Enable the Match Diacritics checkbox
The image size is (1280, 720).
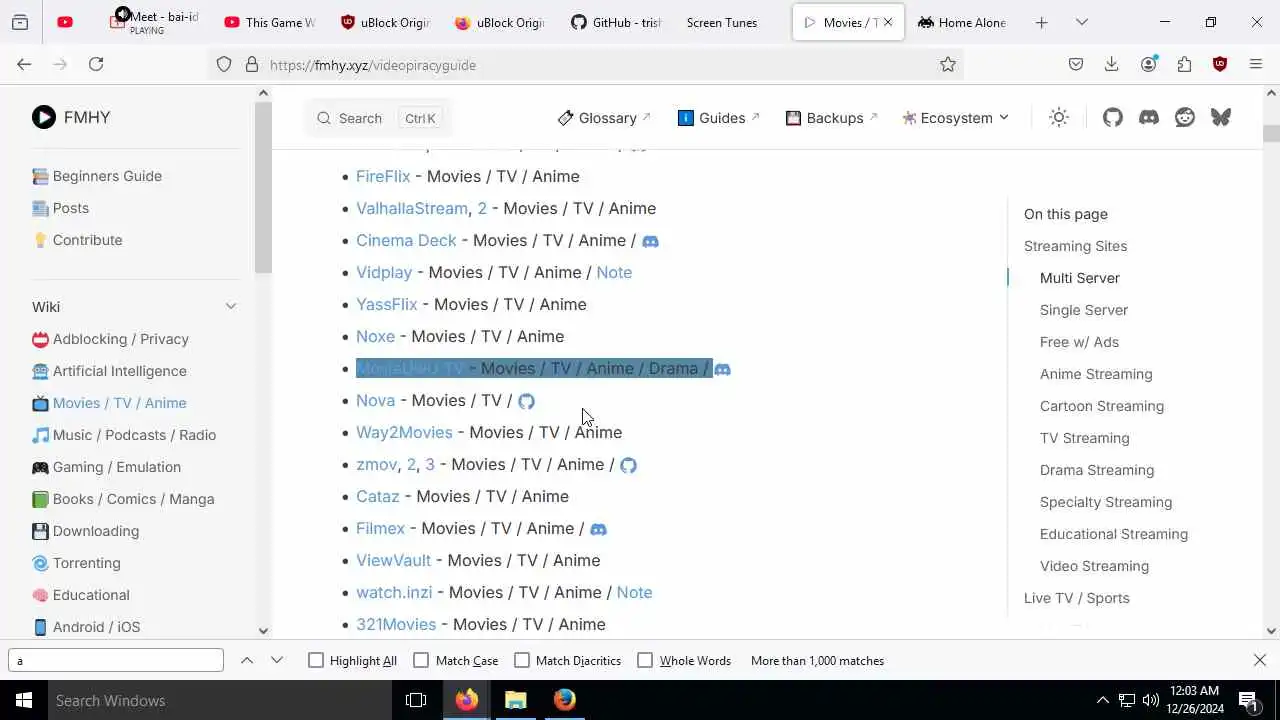point(522,660)
